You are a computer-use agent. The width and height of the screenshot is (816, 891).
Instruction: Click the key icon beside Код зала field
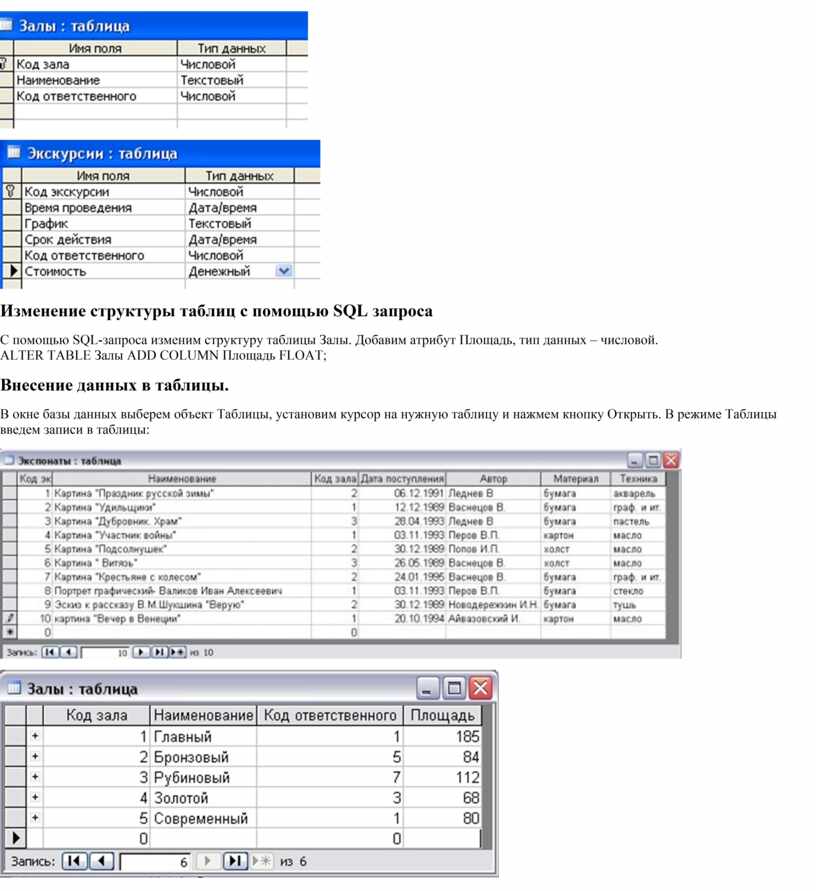tap(3, 64)
